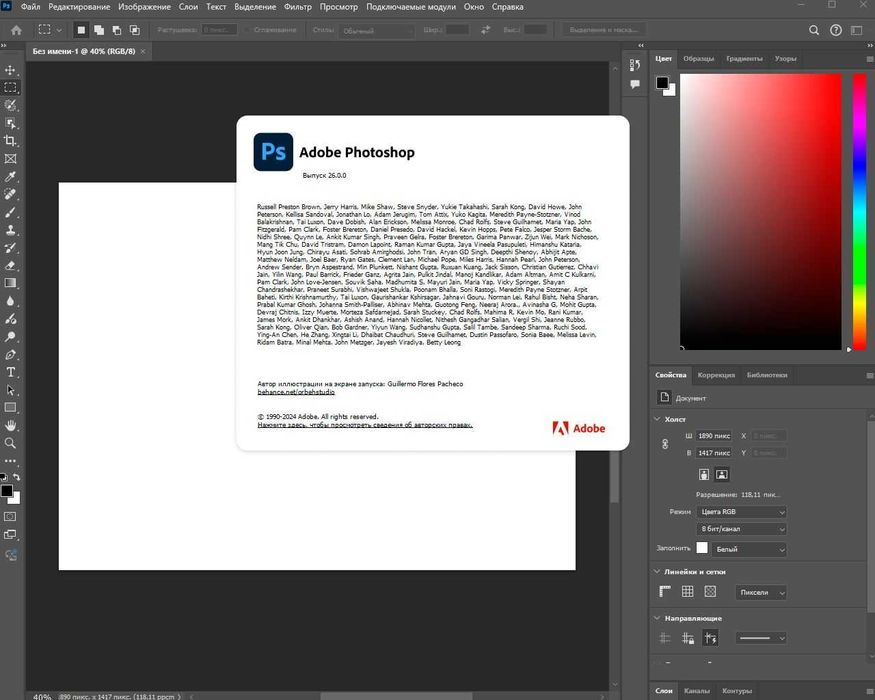Select the History Brush tool
This screenshot has width=875, height=700.
[x=10, y=248]
